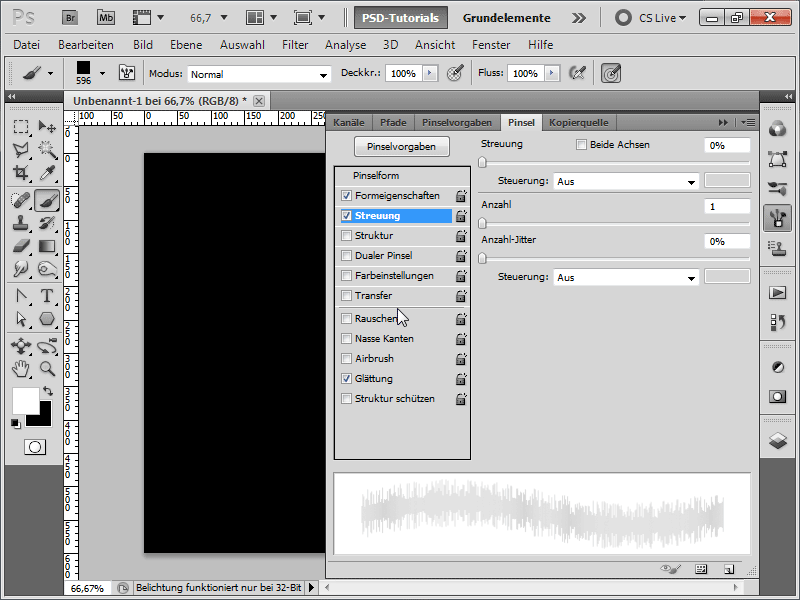Viewport: 800px width, 600px height.
Task: Select the PSD-Tutorials workspace button
Action: (x=401, y=18)
